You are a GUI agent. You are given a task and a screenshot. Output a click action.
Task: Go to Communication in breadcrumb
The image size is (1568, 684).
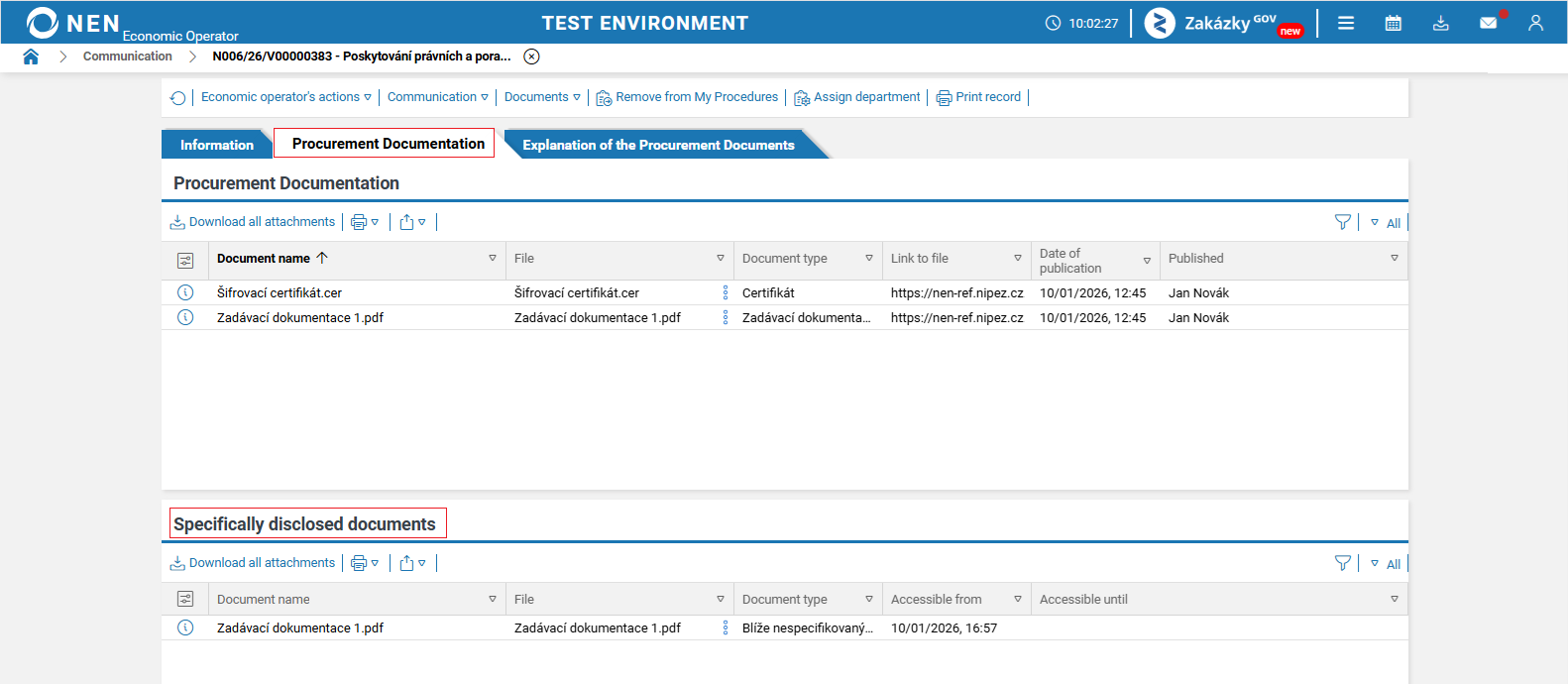click(x=128, y=57)
